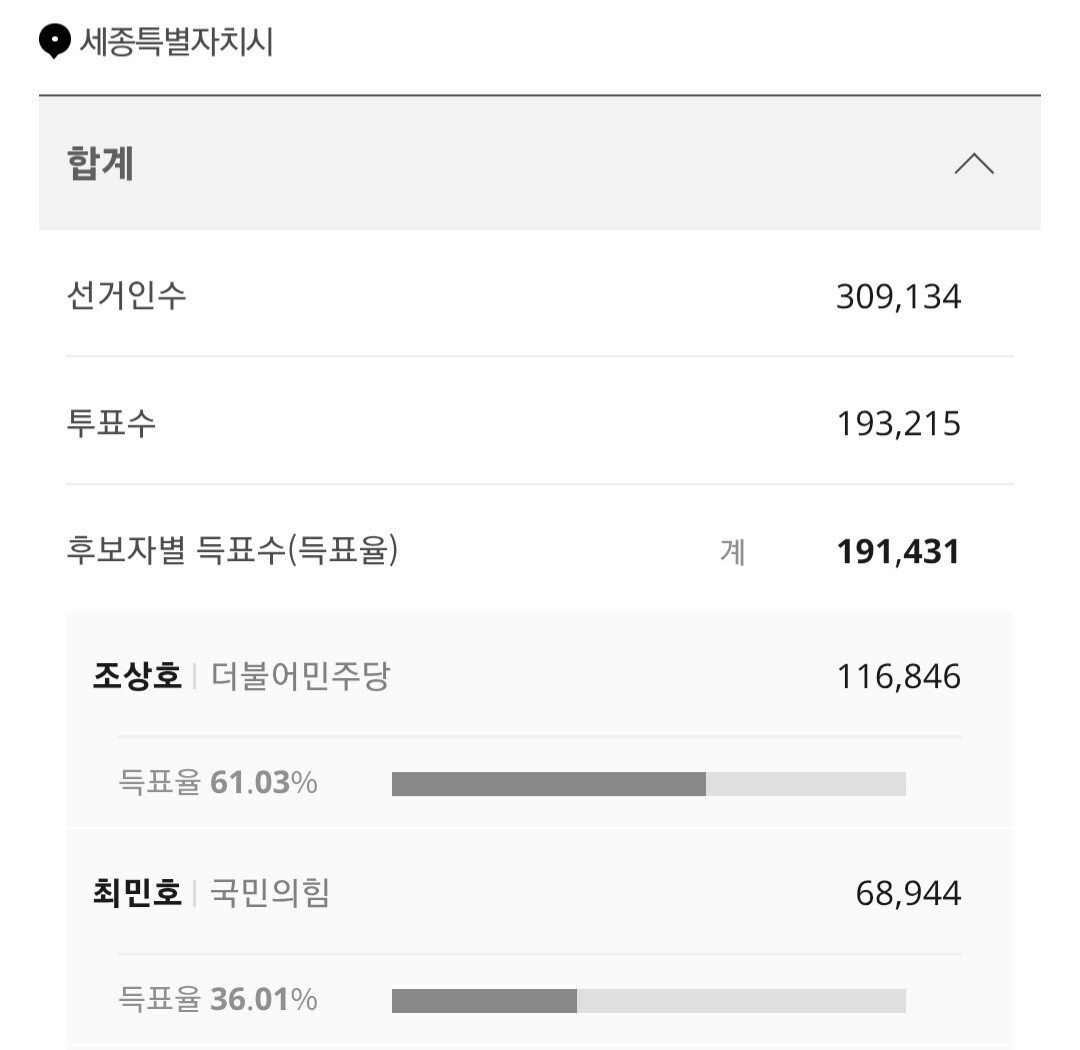Select the 세종특별자치시 region title
This screenshot has height=1050, width=1080.
pyautogui.click(x=177, y=41)
